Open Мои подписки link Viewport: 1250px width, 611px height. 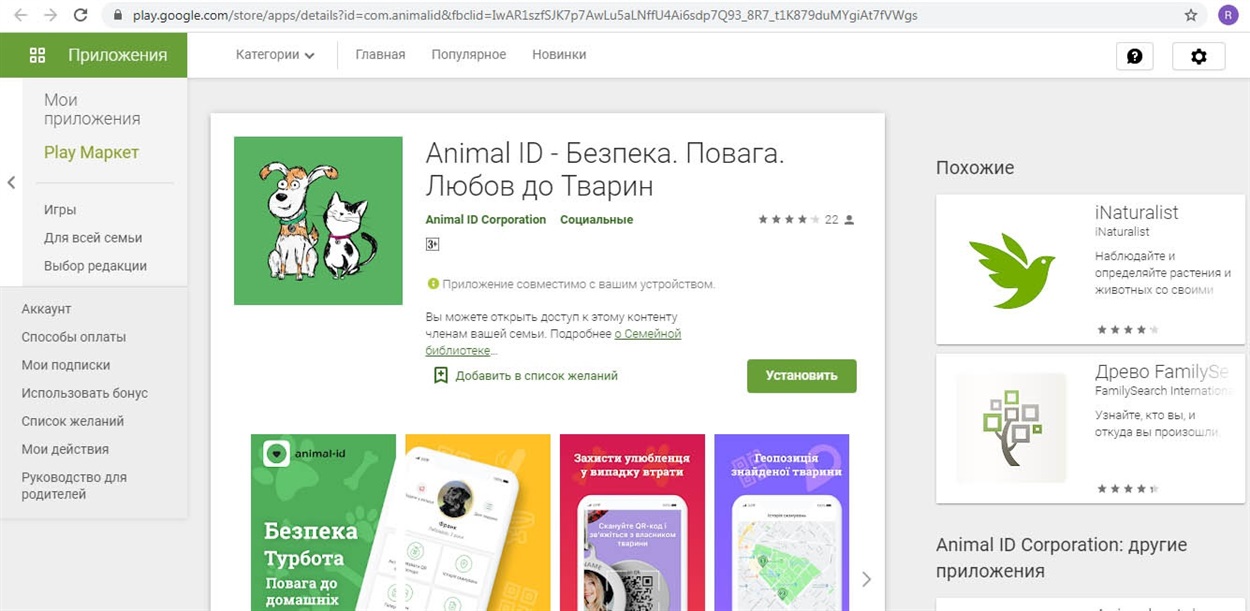(66, 365)
